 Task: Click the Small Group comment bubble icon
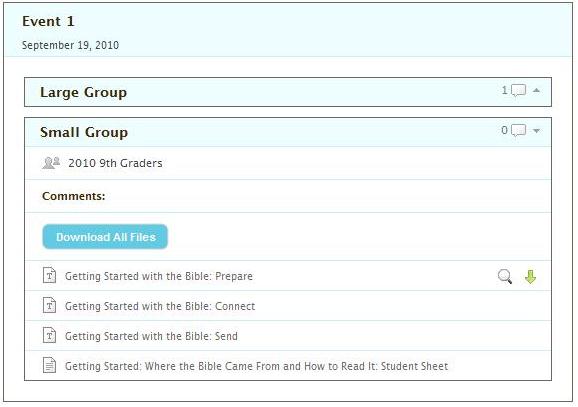click(518, 131)
